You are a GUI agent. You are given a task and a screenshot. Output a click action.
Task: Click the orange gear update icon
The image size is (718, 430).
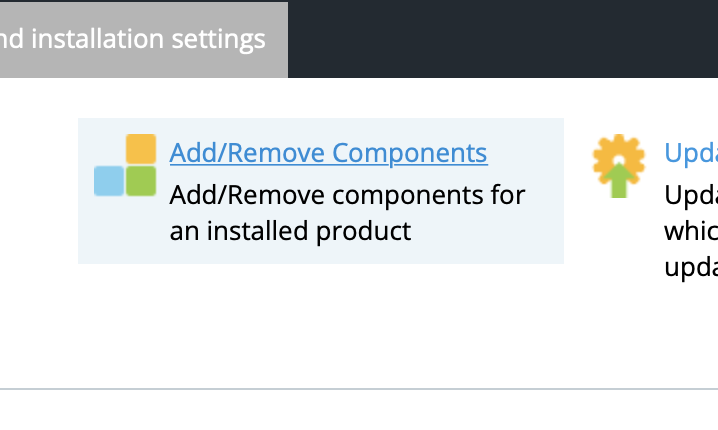click(619, 166)
